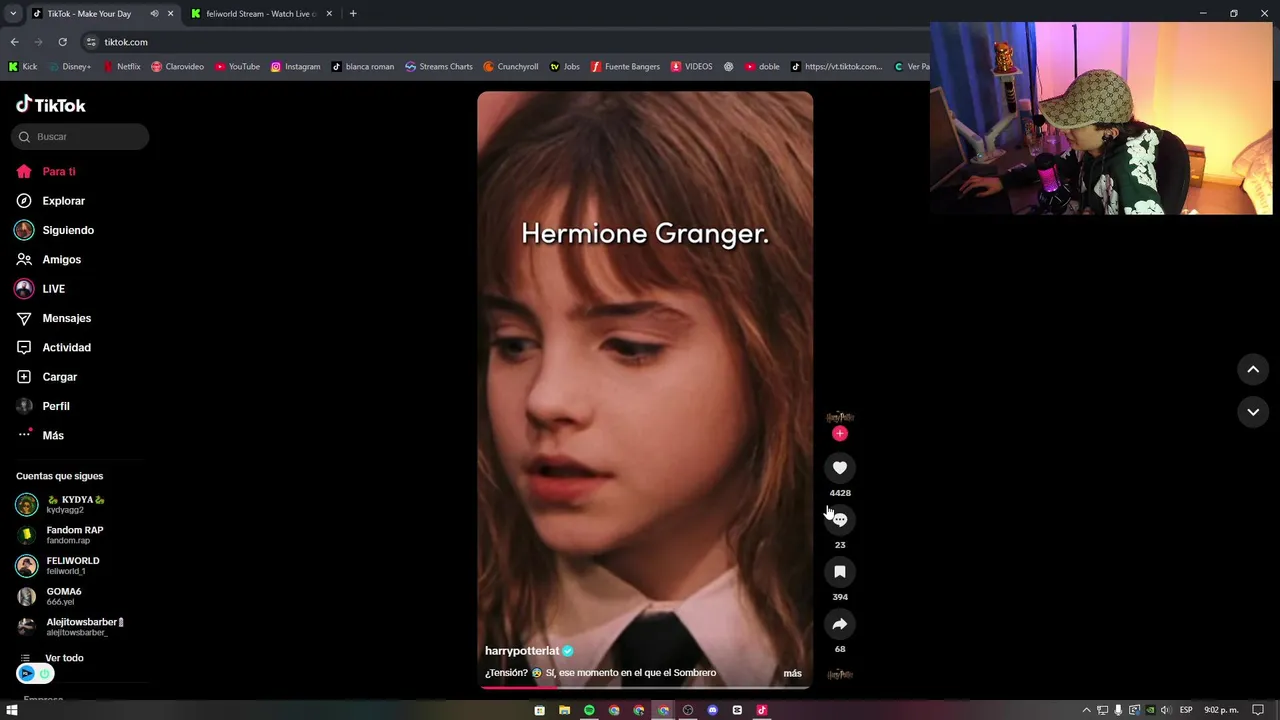Mute the TikTok tab via speaker icon
The height and width of the screenshot is (720, 1280).
pyautogui.click(x=154, y=14)
